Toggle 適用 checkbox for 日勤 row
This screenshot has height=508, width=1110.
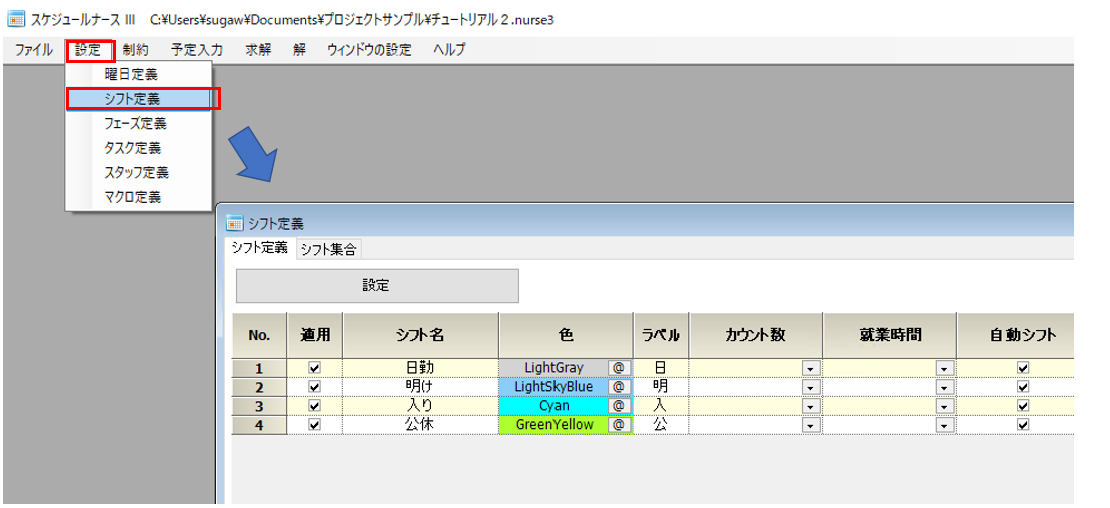coord(315,368)
